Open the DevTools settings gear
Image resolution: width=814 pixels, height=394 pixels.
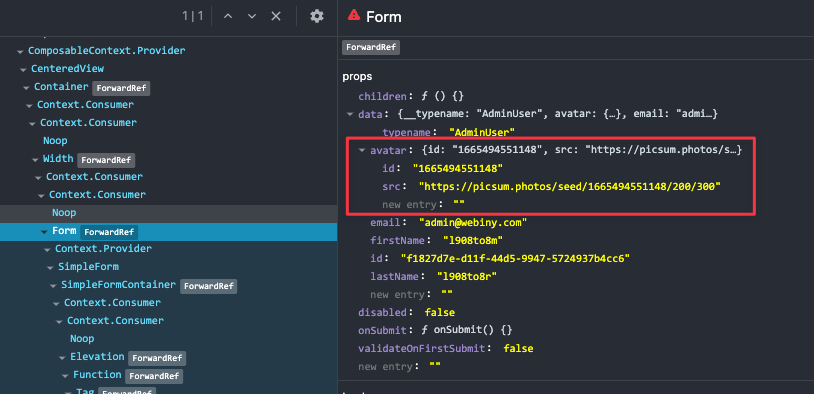pyautogui.click(x=317, y=17)
